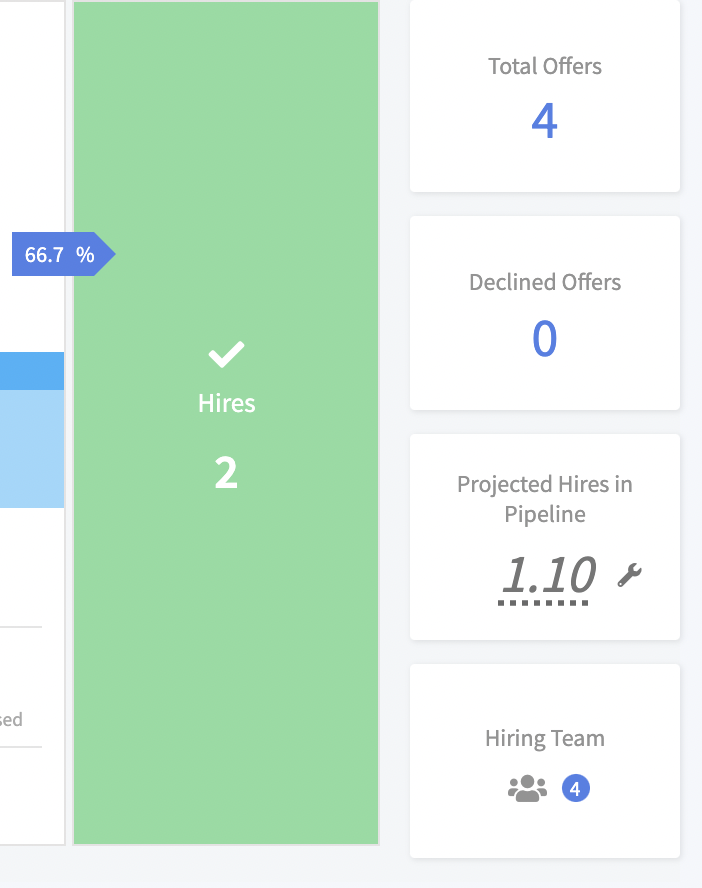This screenshot has height=888, width=702.
Task: Edit the 1.10 projected hires value
Action: [x=548, y=576]
